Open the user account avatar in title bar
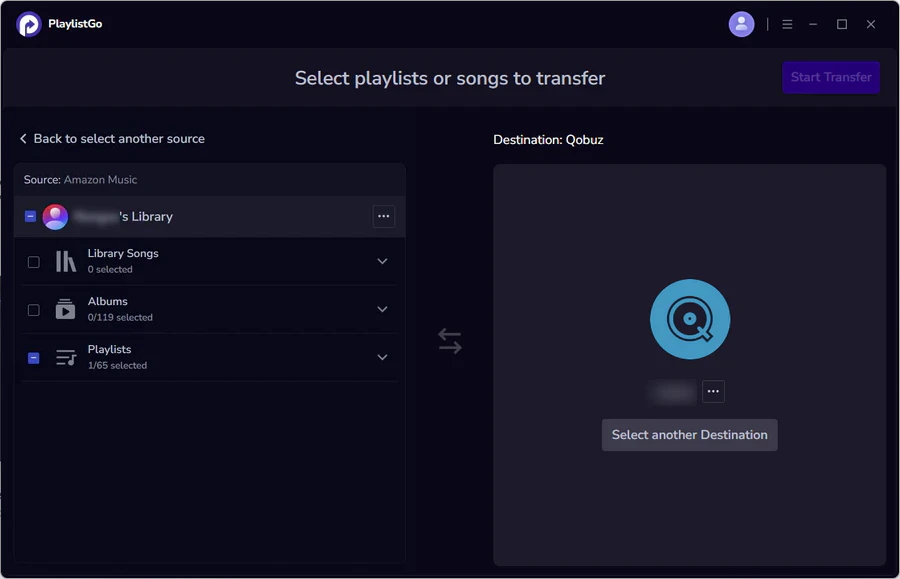 (x=741, y=24)
